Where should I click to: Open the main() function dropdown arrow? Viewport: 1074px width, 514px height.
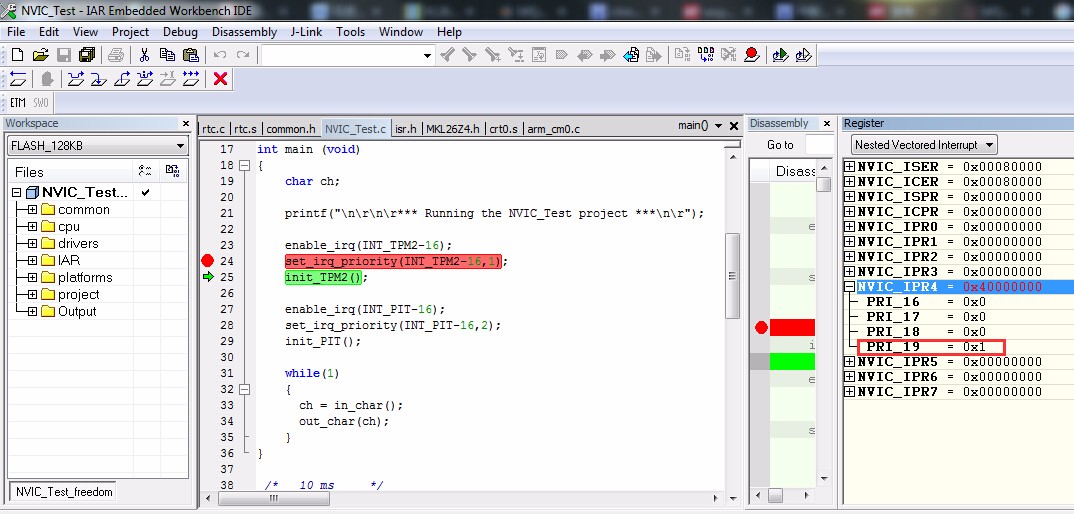(718, 126)
